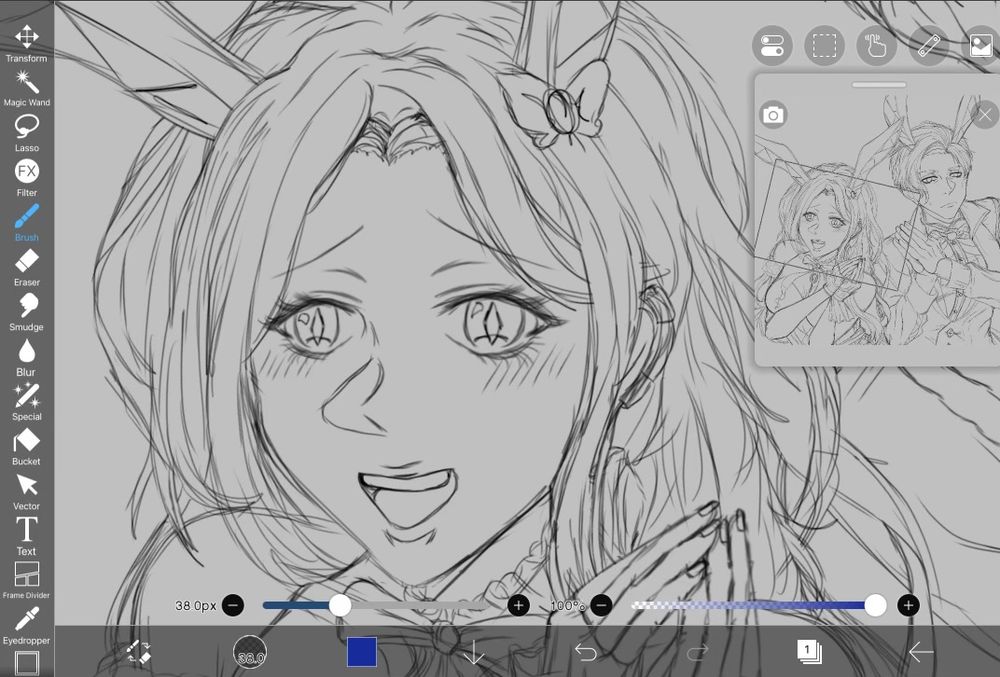Open the blue color swatch

click(362, 652)
